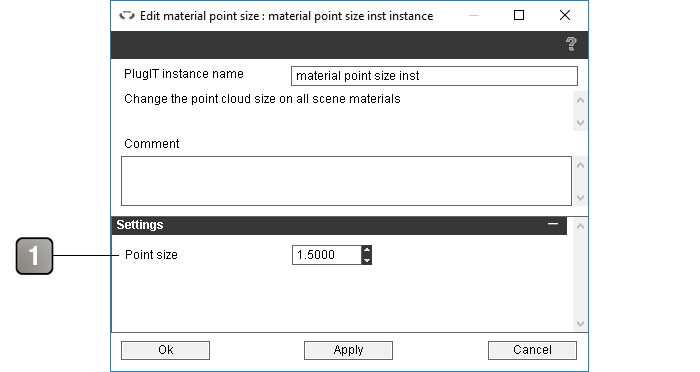700x372 pixels.
Task: Click Comment box scroll up arrow
Action: coord(580,166)
